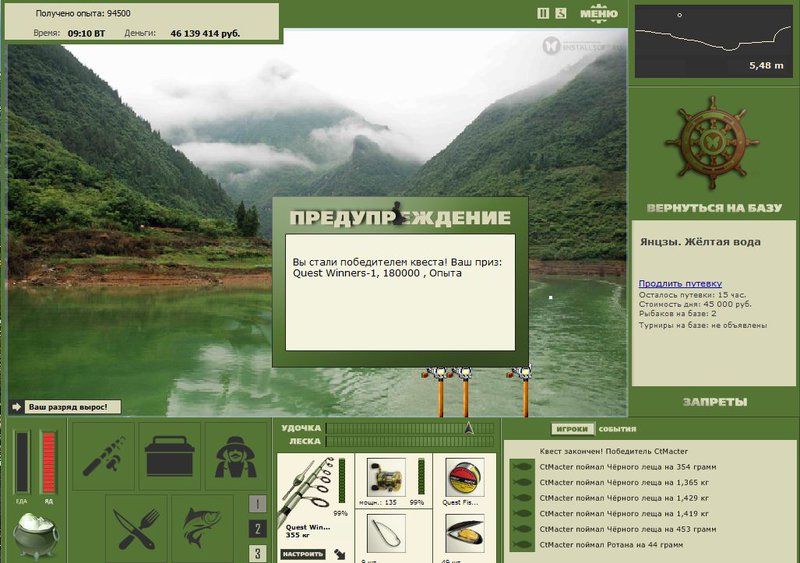
Task: Click the diagonal arrow next to НАСТРОИТЬ
Action: 340,554
